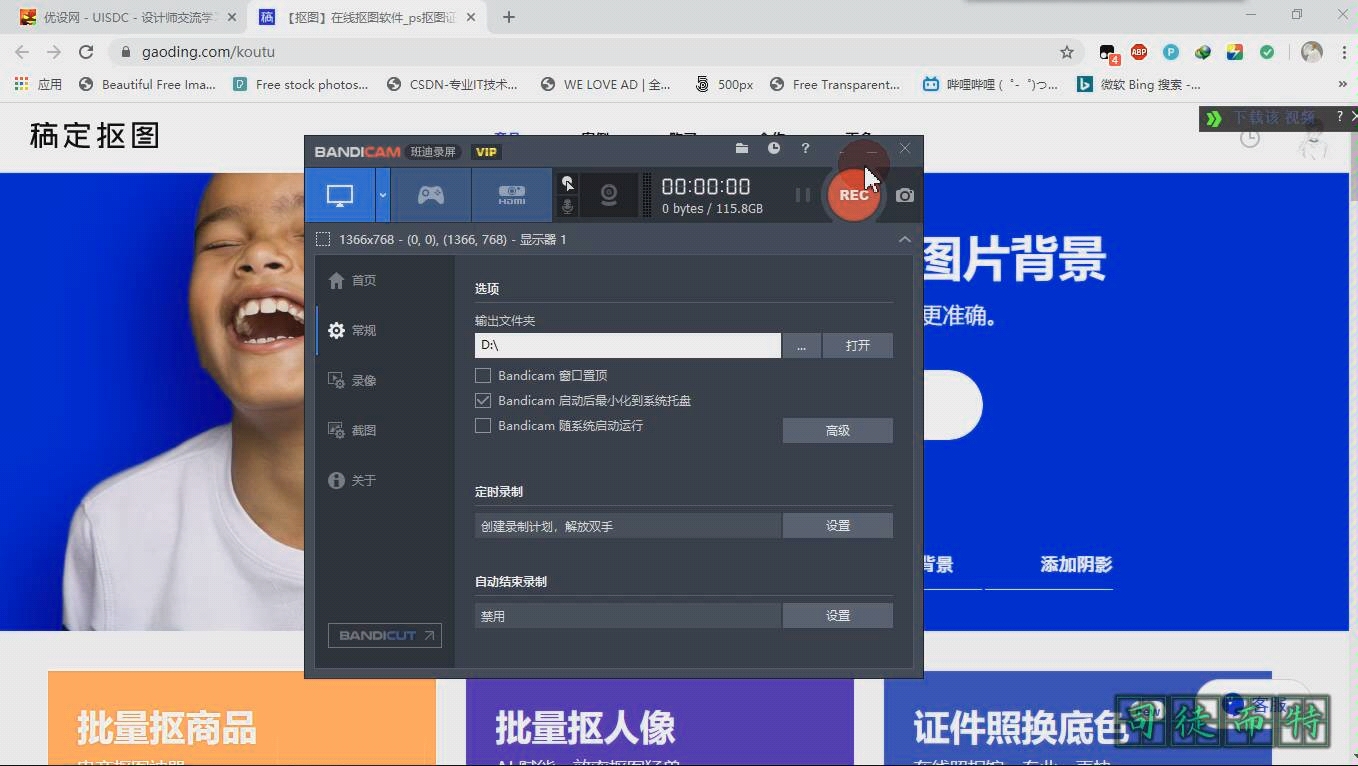This screenshot has height=766, width=1358.
Task: Open the Free Transparent bookmark
Action: [x=835, y=85]
